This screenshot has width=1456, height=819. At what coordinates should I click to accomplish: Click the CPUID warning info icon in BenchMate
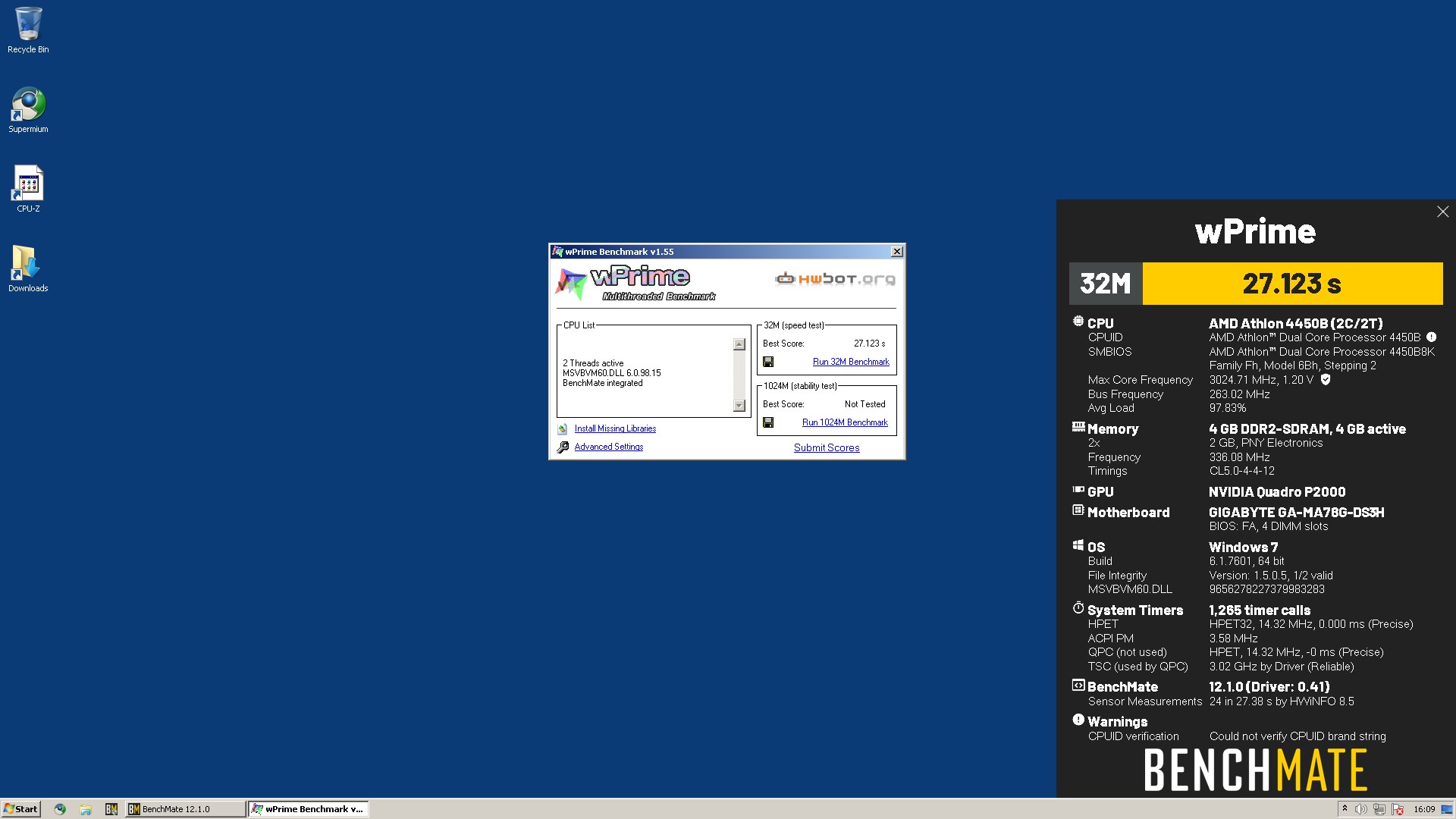tap(1431, 337)
